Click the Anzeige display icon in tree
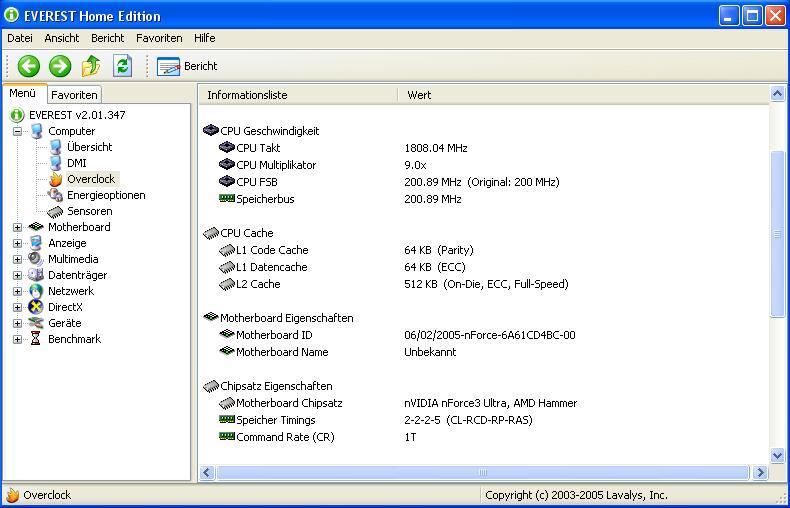This screenshot has height=508, width=790. coord(35,243)
